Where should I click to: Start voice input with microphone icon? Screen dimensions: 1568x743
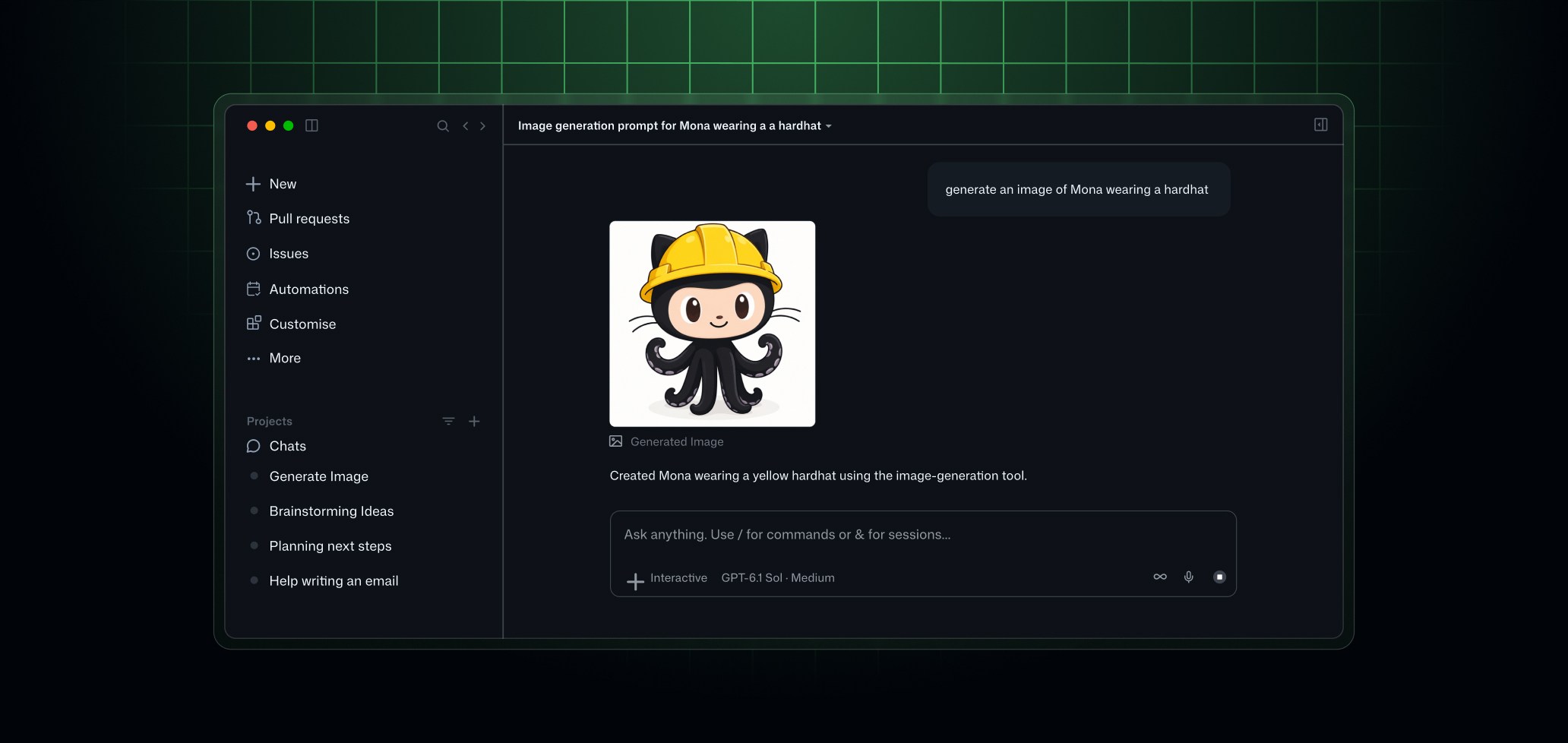(x=1189, y=577)
